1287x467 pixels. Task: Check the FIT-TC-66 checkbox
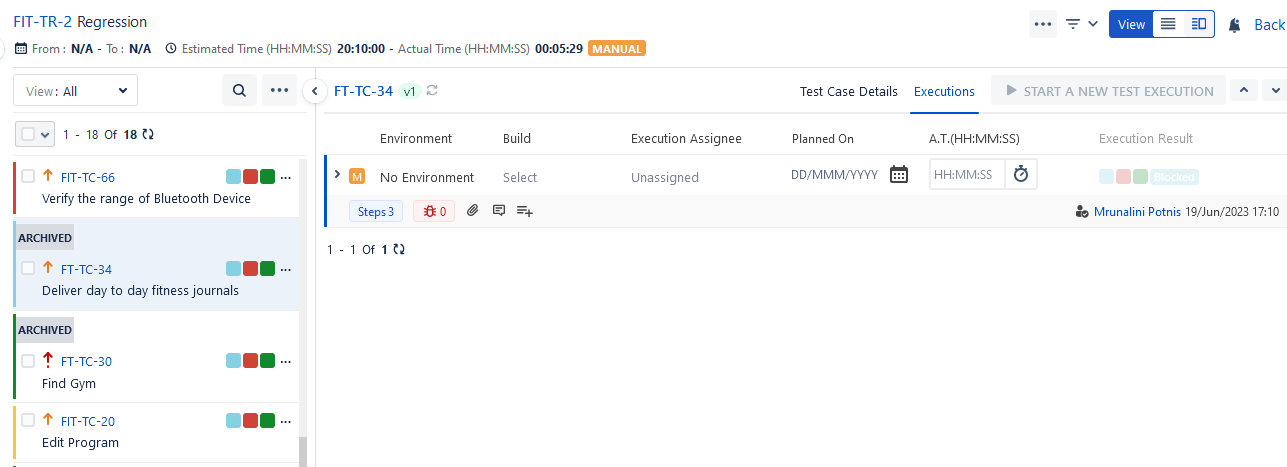click(x=28, y=176)
